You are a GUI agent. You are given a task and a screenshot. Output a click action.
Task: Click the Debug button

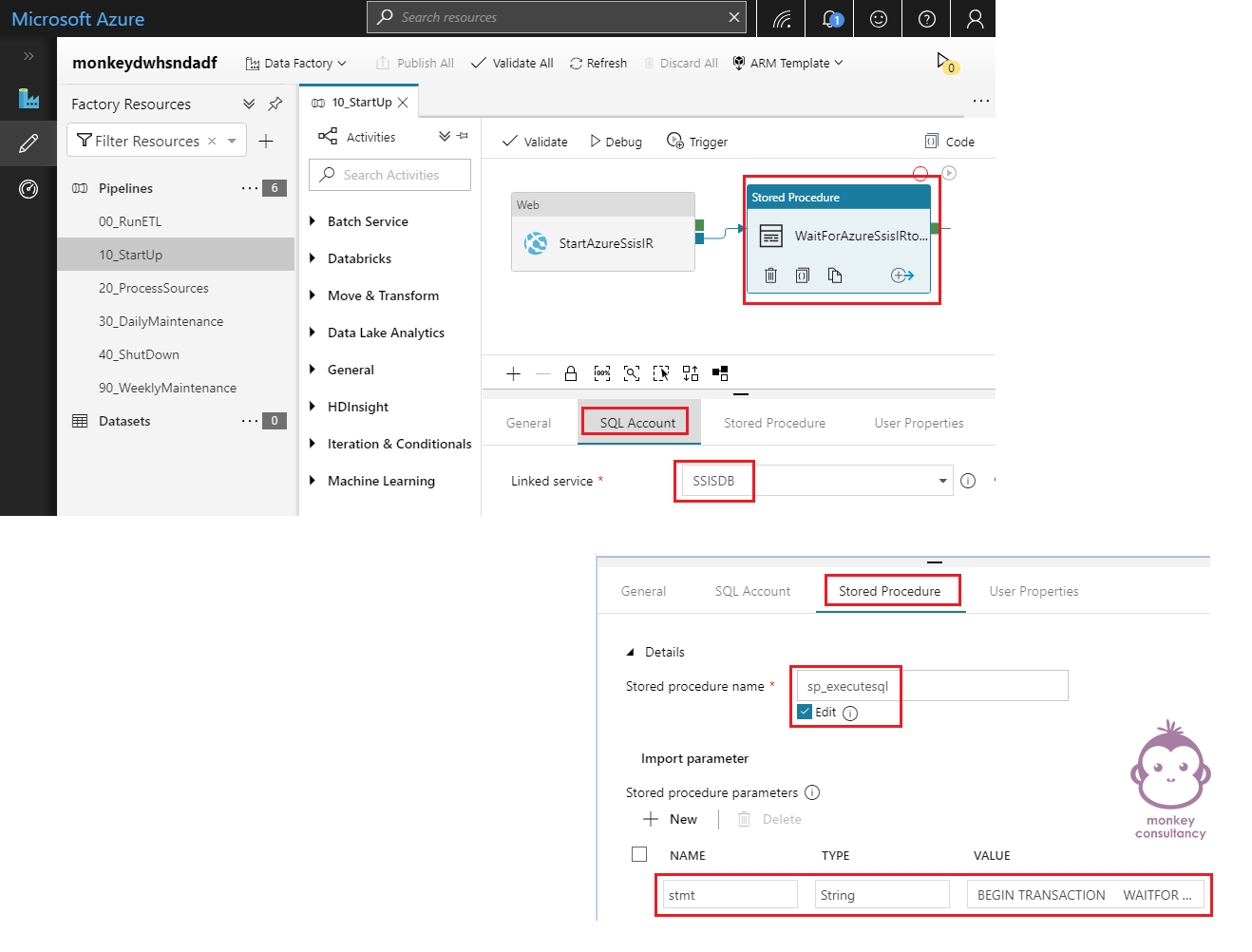tap(616, 142)
